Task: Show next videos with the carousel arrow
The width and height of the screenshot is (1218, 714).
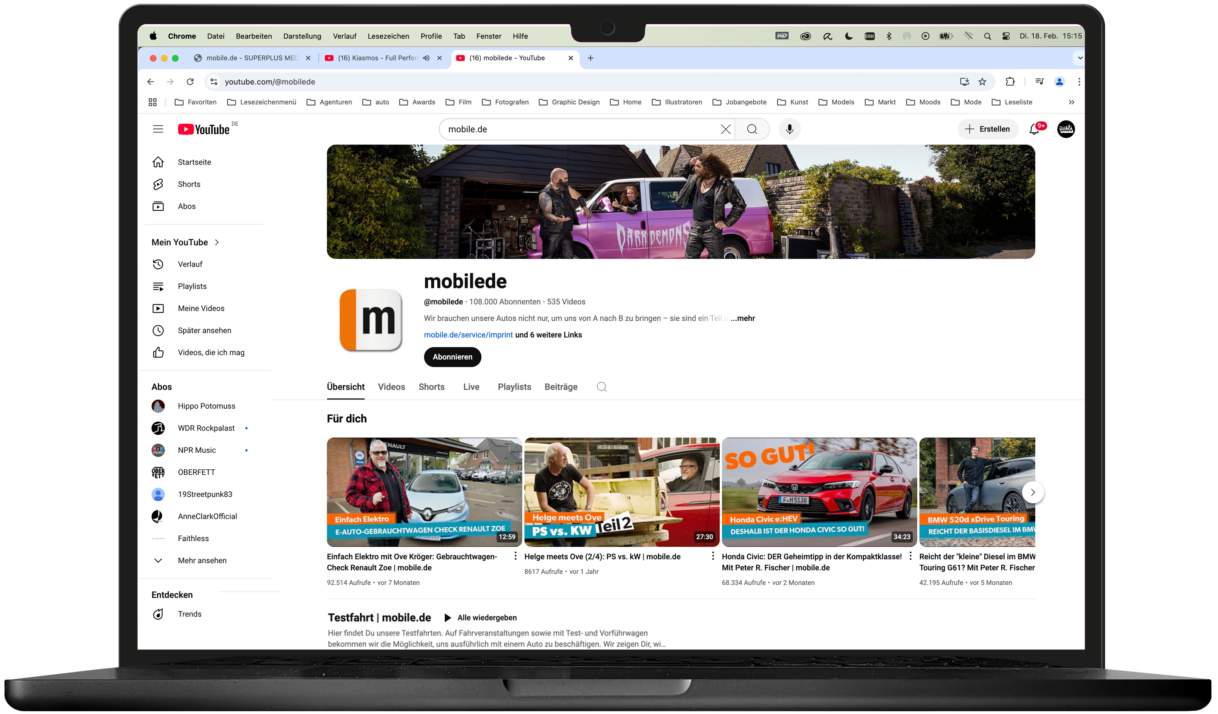Action: click(x=1034, y=492)
